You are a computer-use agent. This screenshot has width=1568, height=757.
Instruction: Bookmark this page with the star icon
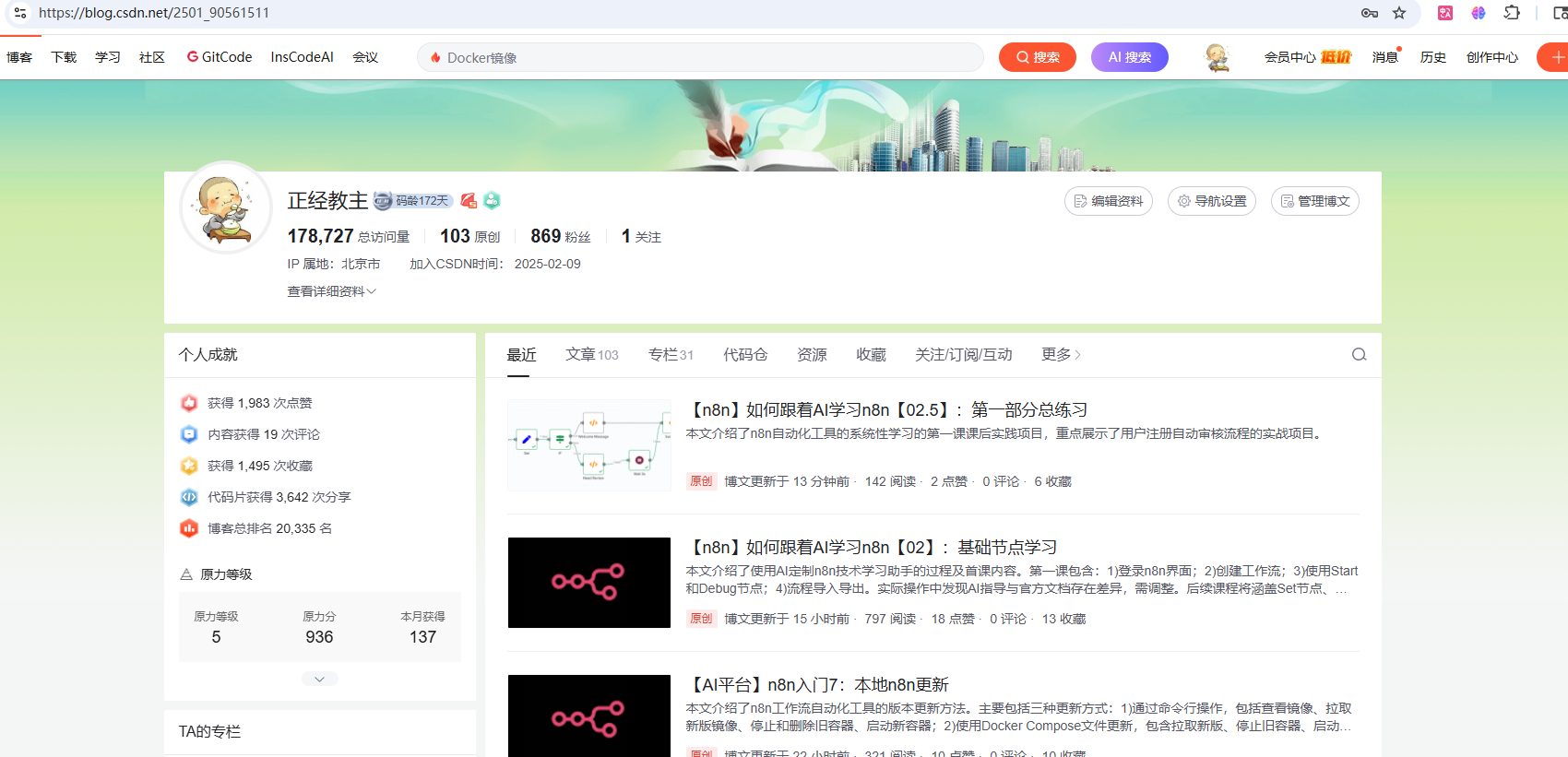coord(1399,13)
